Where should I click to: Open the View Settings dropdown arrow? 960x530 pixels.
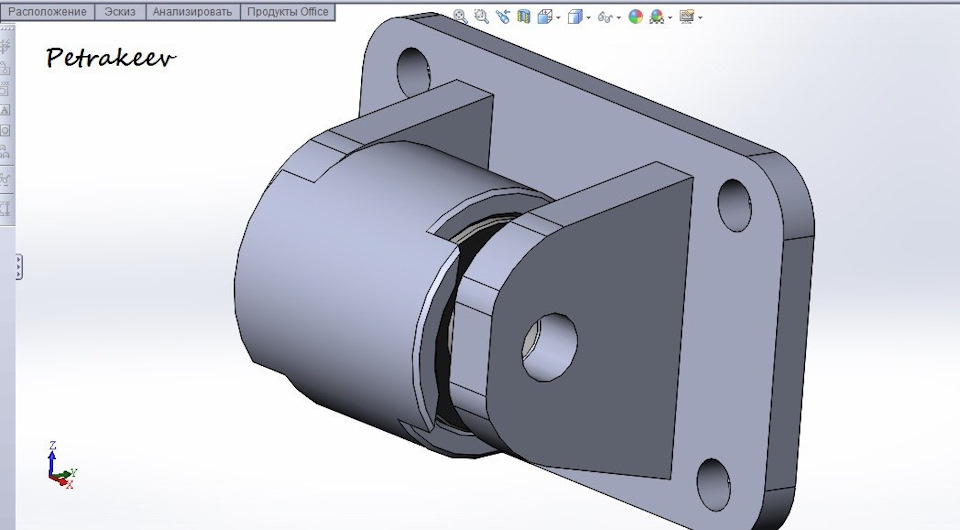point(700,18)
